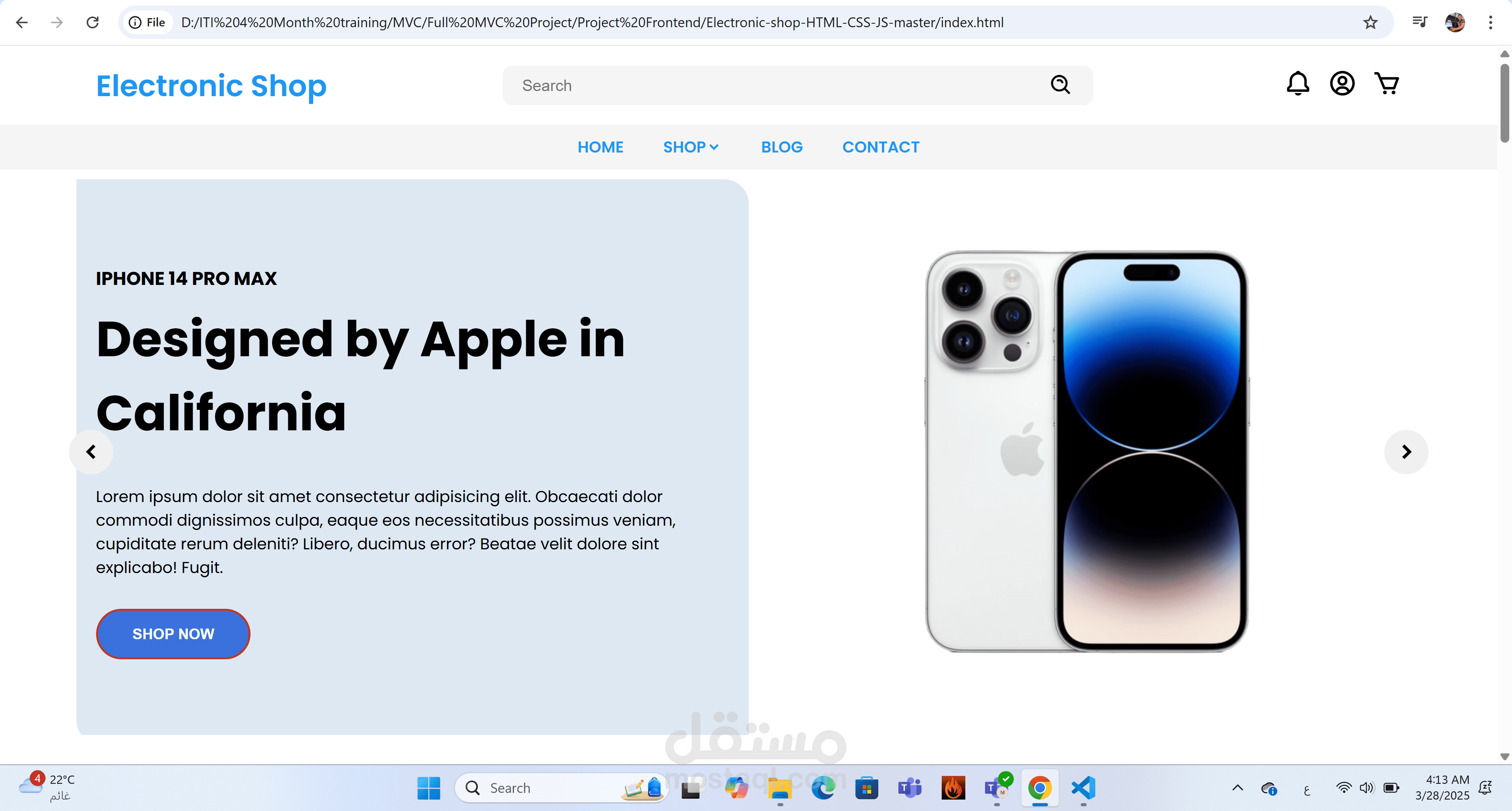Click the browser back arrow
The image size is (1512, 811).
22,22
